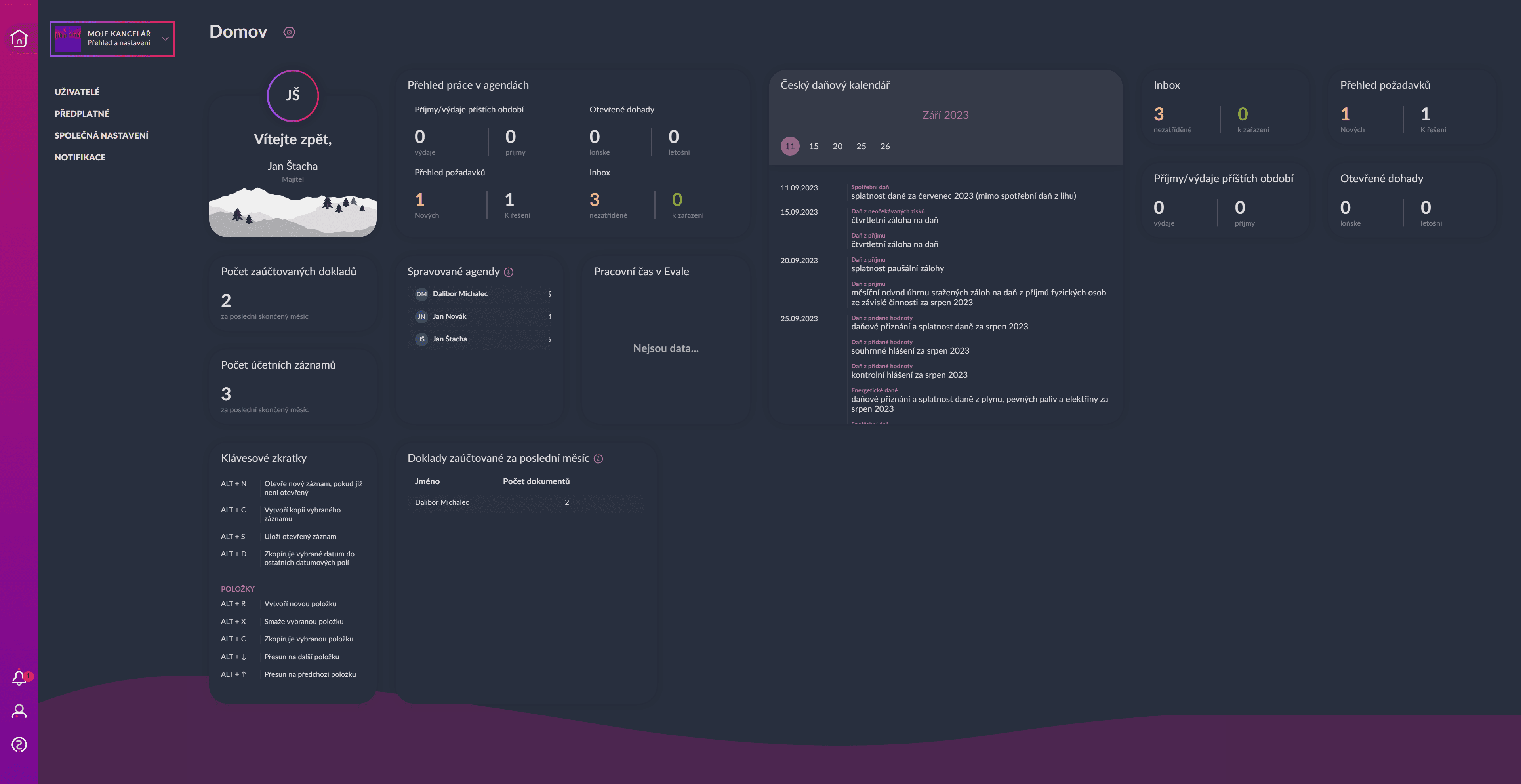The height and width of the screenshot is (784, 1521).
Task: Open the Spravované agendy info icon
Action: point(509,272)
